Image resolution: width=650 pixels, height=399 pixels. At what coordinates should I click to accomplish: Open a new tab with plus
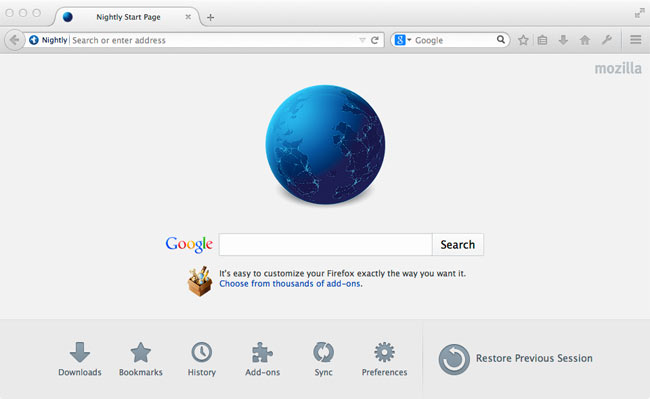coord(211,17)
